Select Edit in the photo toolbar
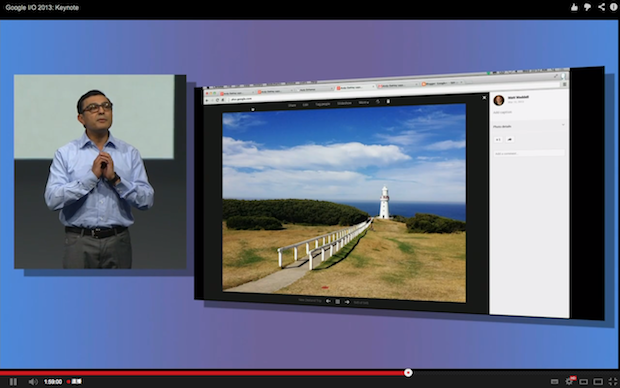The height and width of the screenshot is (388, 620). coord(306,105)
